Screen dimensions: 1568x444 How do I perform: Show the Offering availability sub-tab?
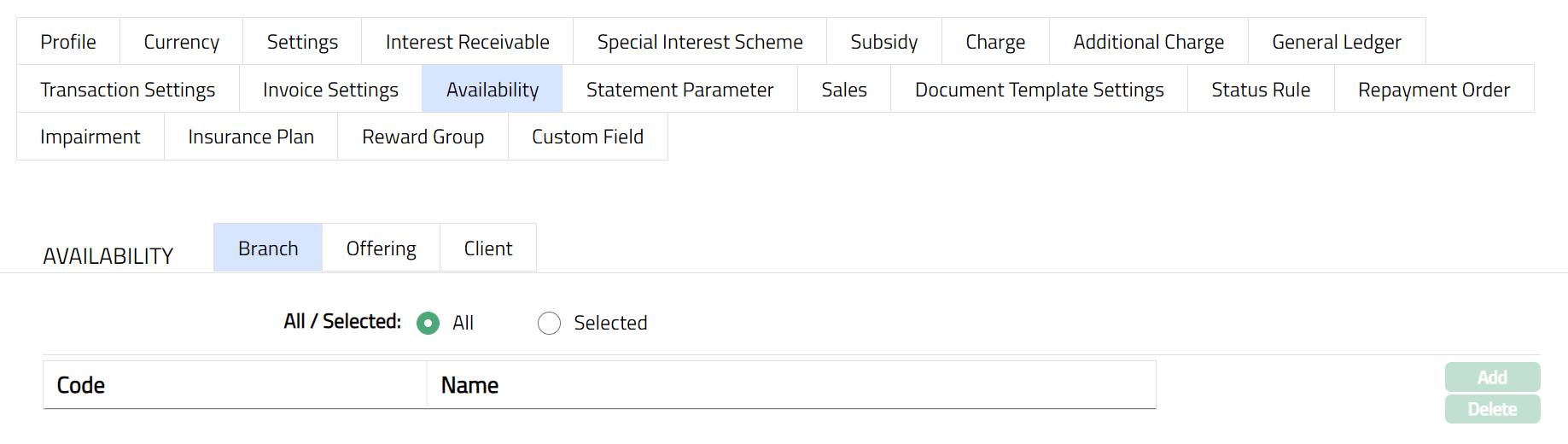click(x=381, y=248)
